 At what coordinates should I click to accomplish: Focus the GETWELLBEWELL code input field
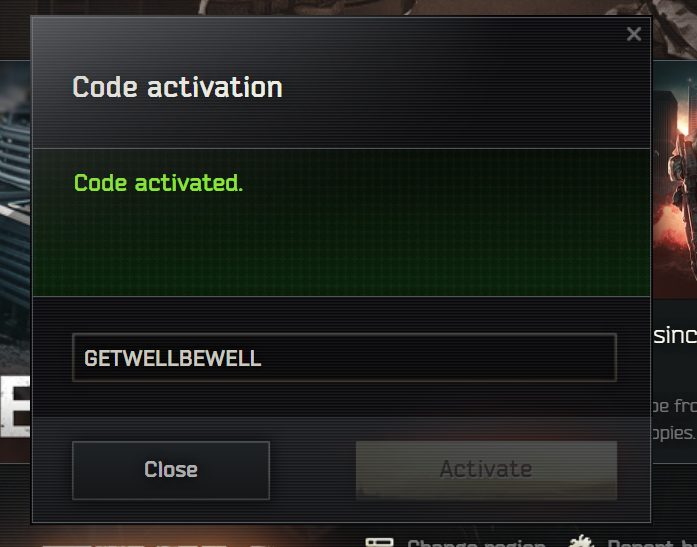344,358
